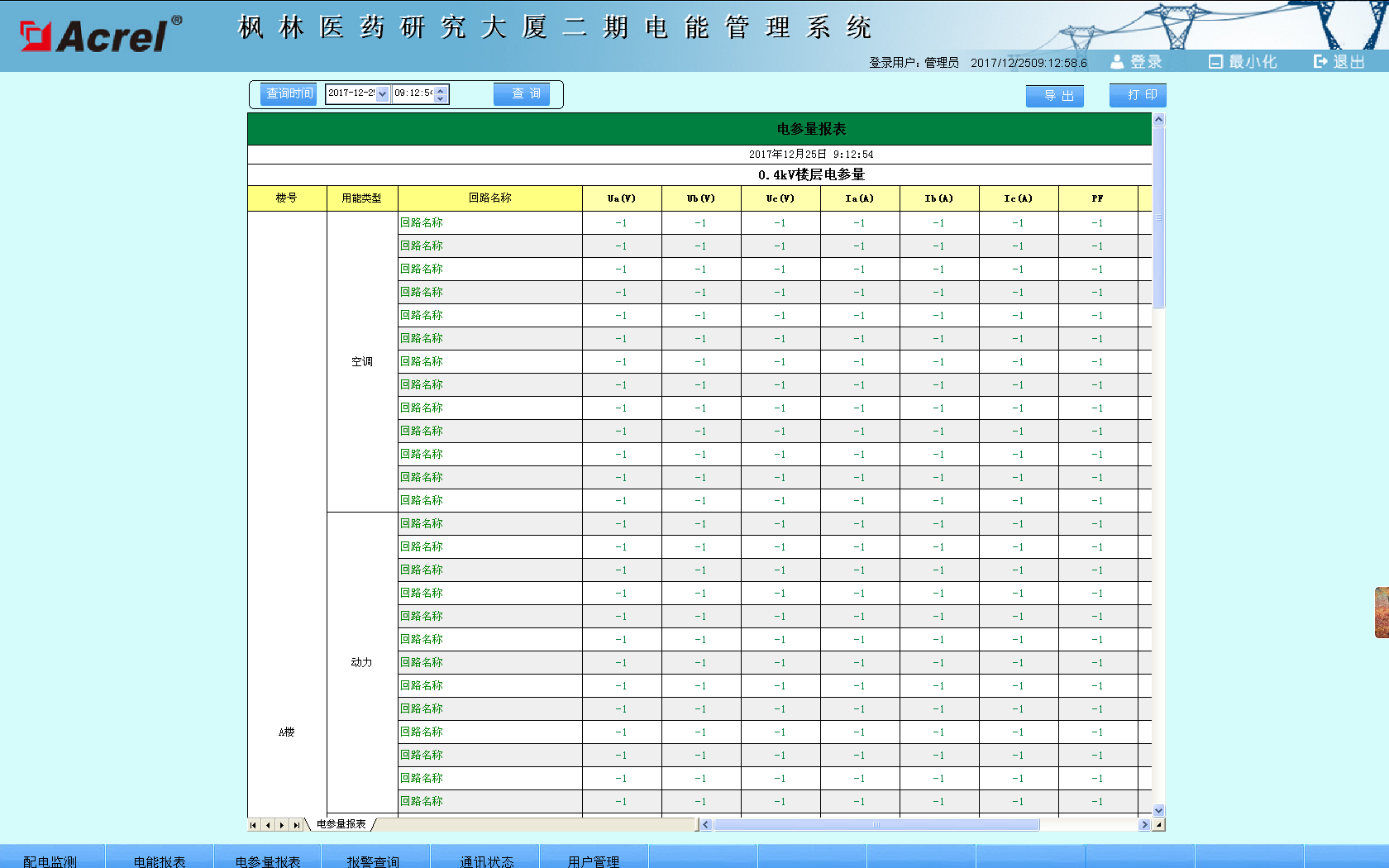Click the horizontal scrollbar thumb
This screenshot has width=1389, height=868.
(x=876, y=824)
